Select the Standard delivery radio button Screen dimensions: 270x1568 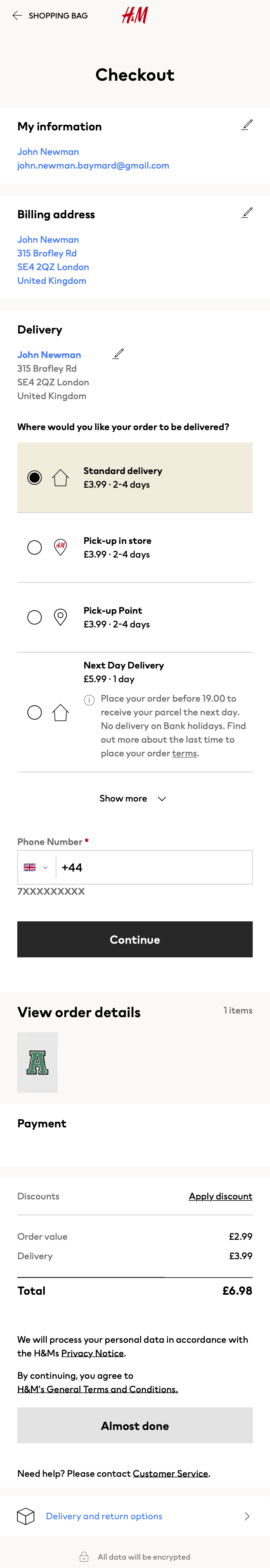35,477
